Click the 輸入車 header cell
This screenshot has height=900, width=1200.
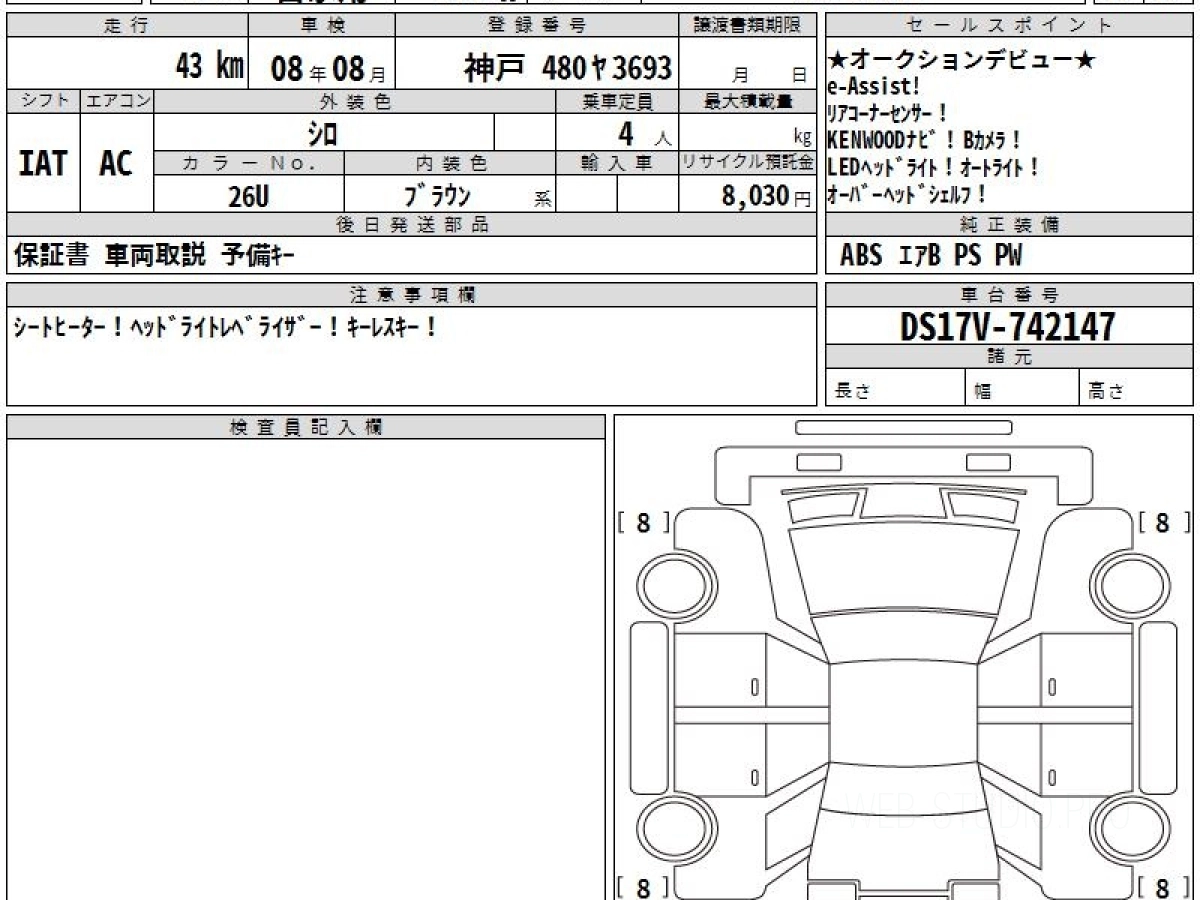(617, 163)
